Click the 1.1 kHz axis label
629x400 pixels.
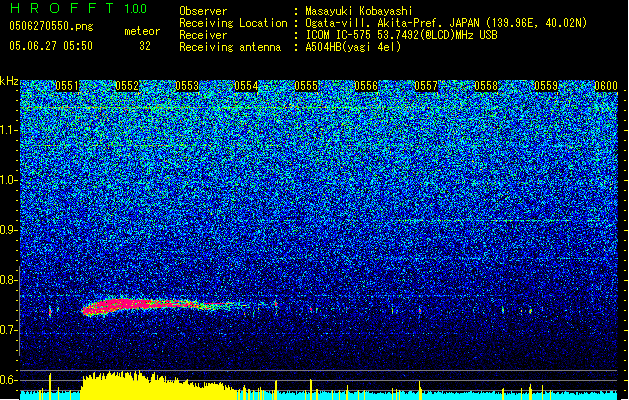pyautogui.click(x=9, y=130)
